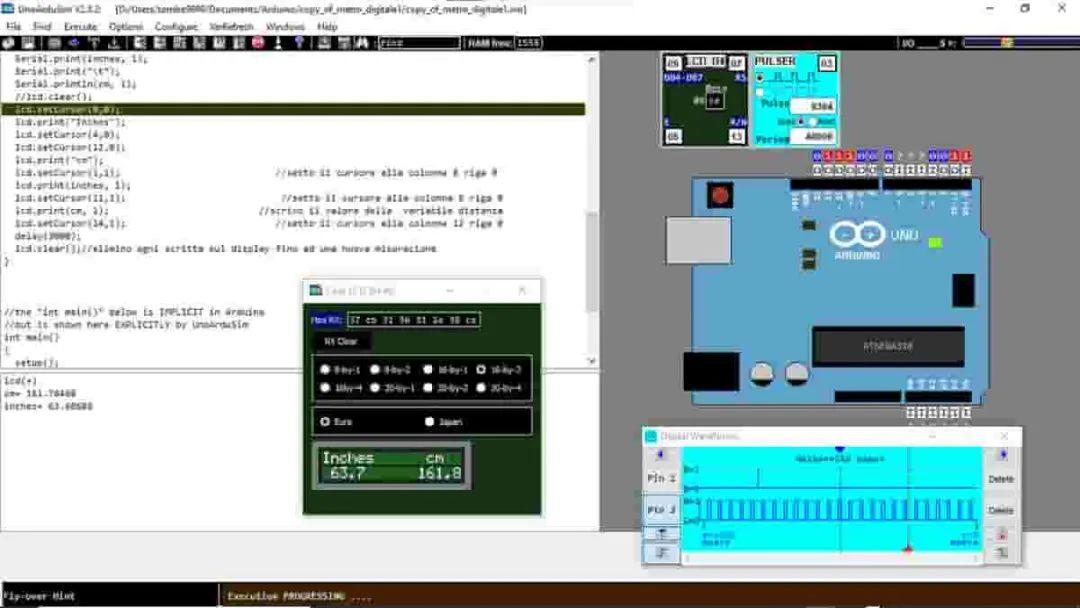
Task: Click the rising-edge trigger icon in Digital Waveforms
Action: (661, 533)
